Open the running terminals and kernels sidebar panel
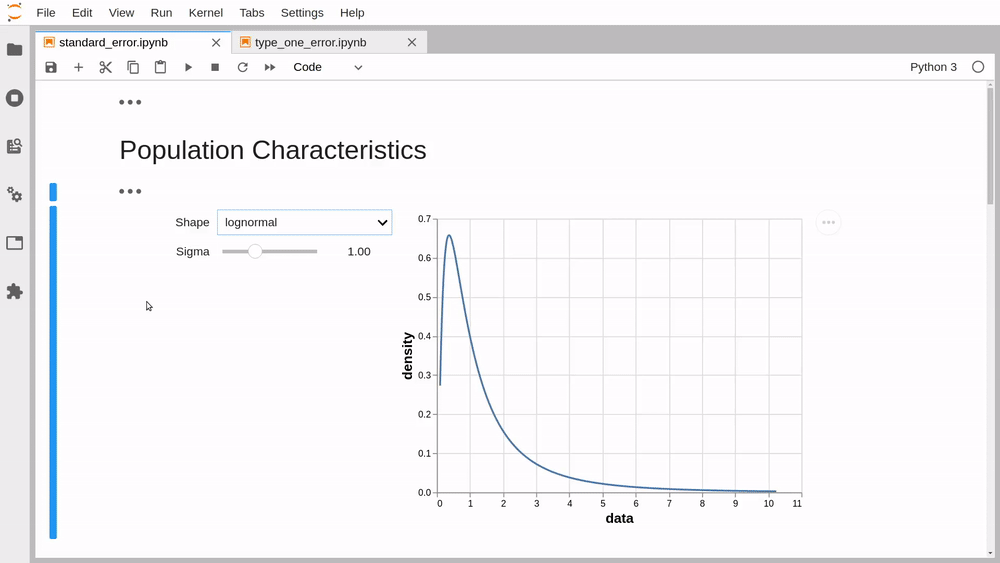 click(15, 98)
